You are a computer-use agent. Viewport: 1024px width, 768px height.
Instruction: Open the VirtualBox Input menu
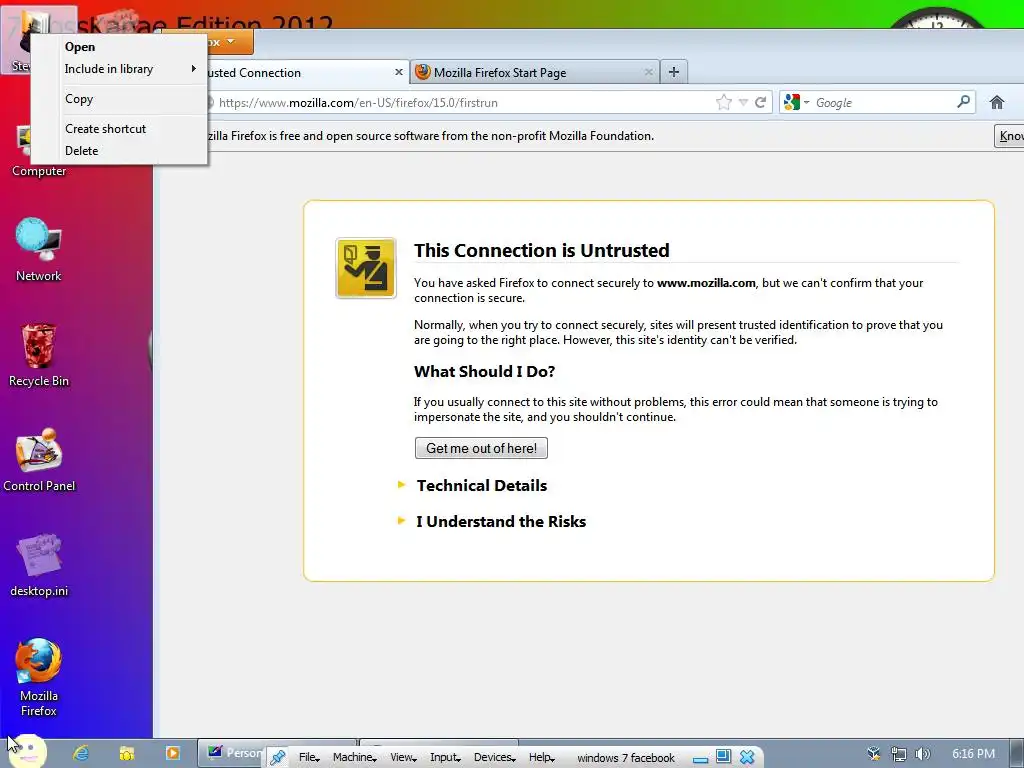pos(445,758)
